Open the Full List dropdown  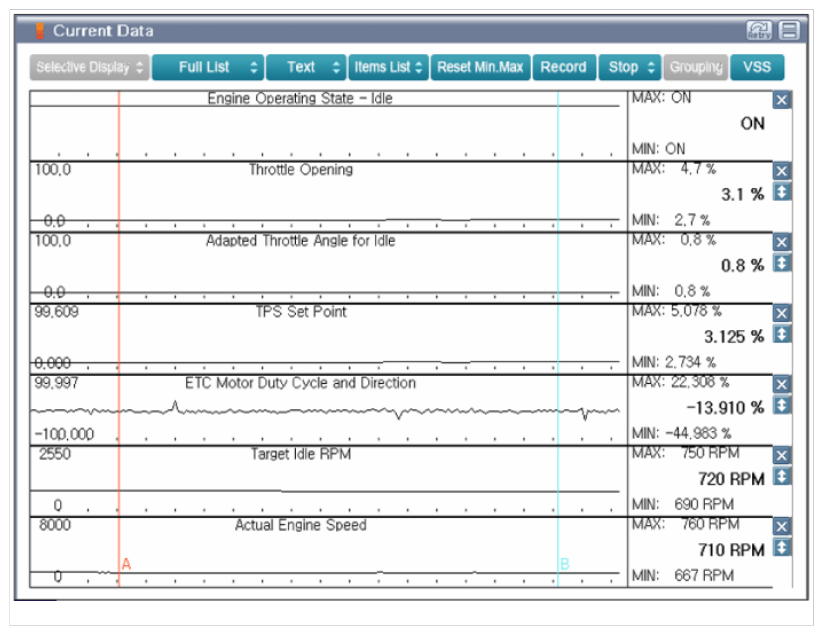208,67
